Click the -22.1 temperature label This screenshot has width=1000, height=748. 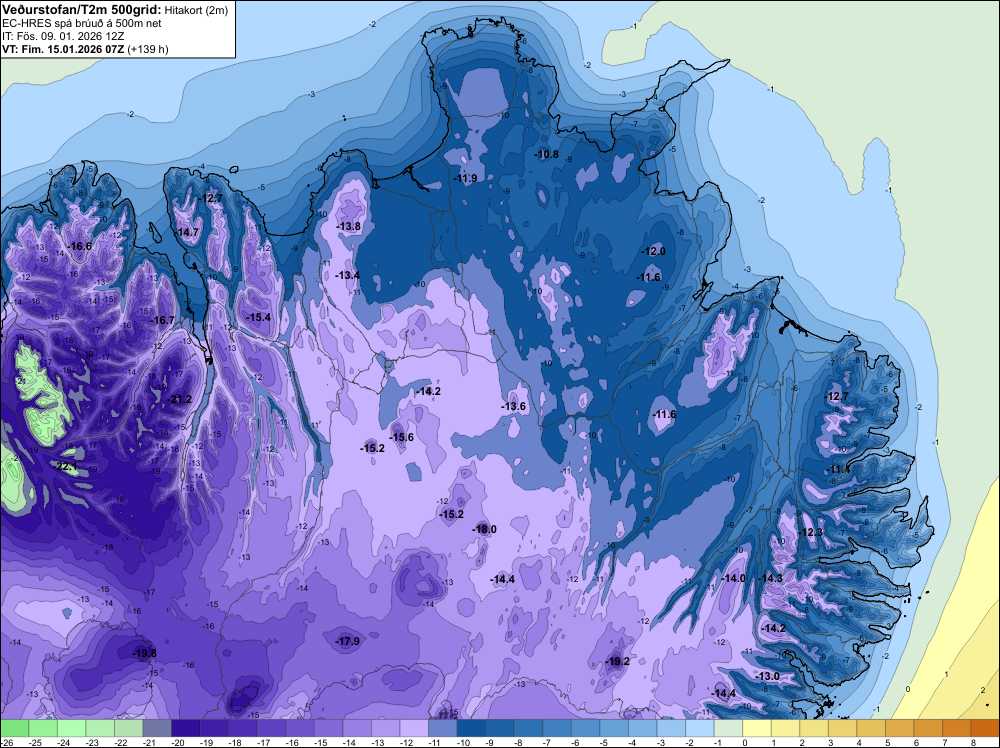tap(66, 467)
